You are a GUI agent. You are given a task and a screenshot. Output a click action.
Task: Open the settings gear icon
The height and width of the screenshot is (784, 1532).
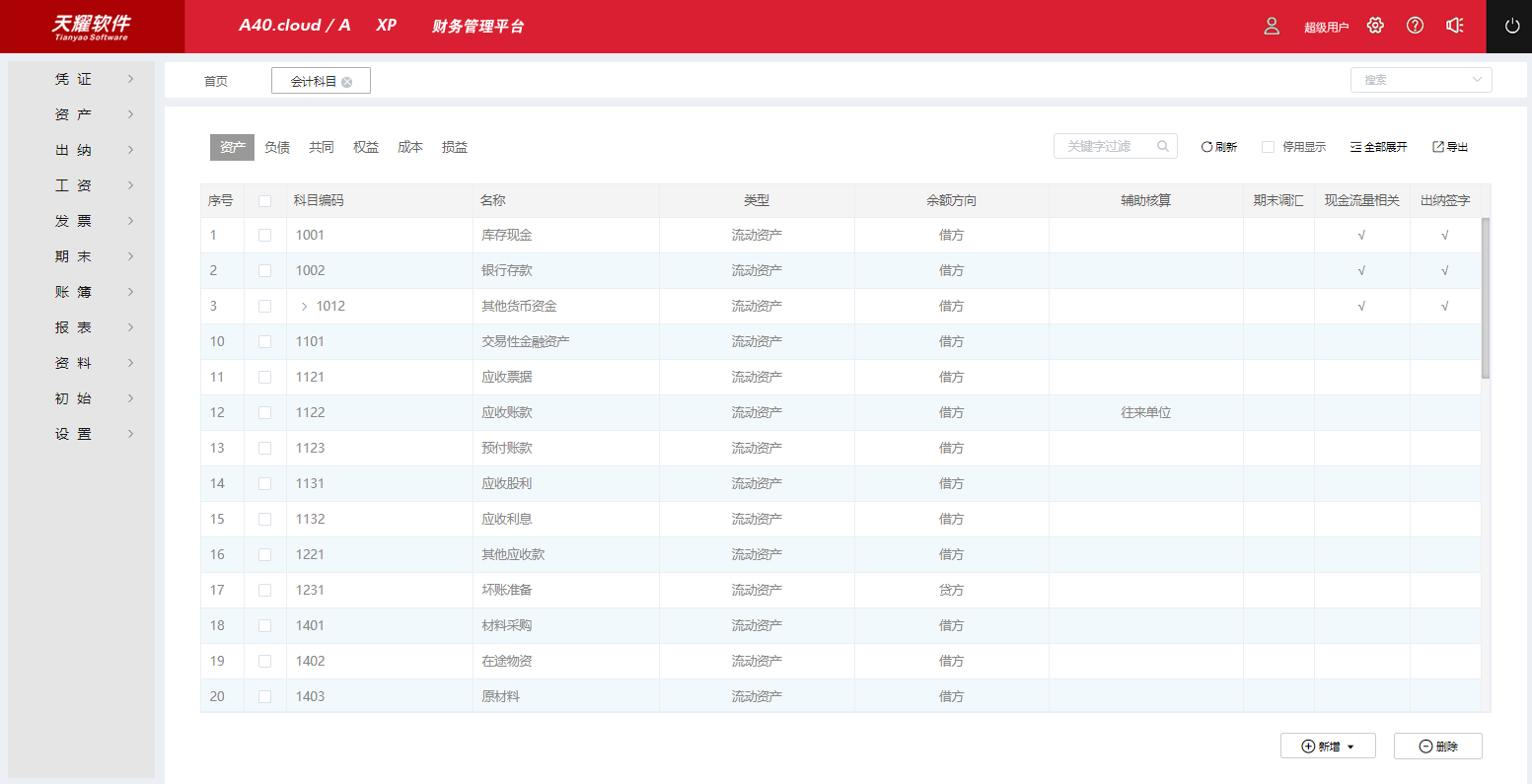(1375, 26)
